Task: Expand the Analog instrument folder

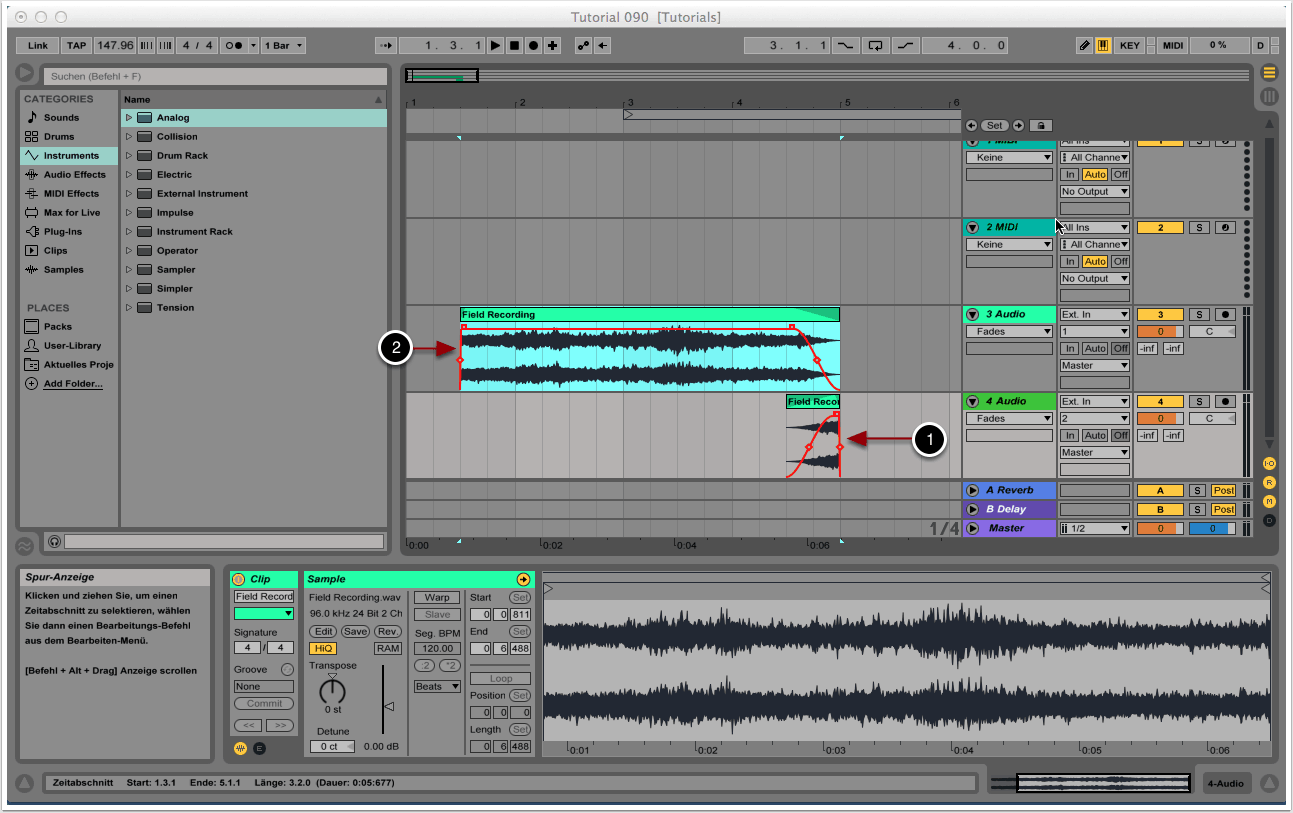Action: pyautogui.click(x=129, y=118)
